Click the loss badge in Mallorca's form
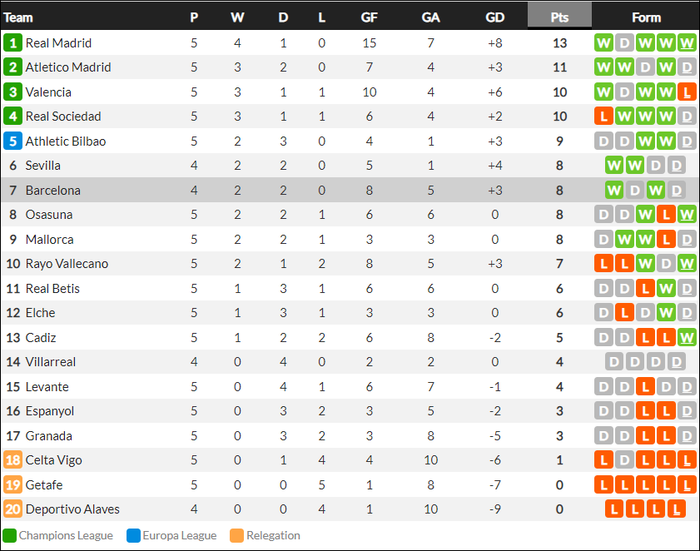The width and height of the screenshot is (700, 551). (x=665, y=240)
